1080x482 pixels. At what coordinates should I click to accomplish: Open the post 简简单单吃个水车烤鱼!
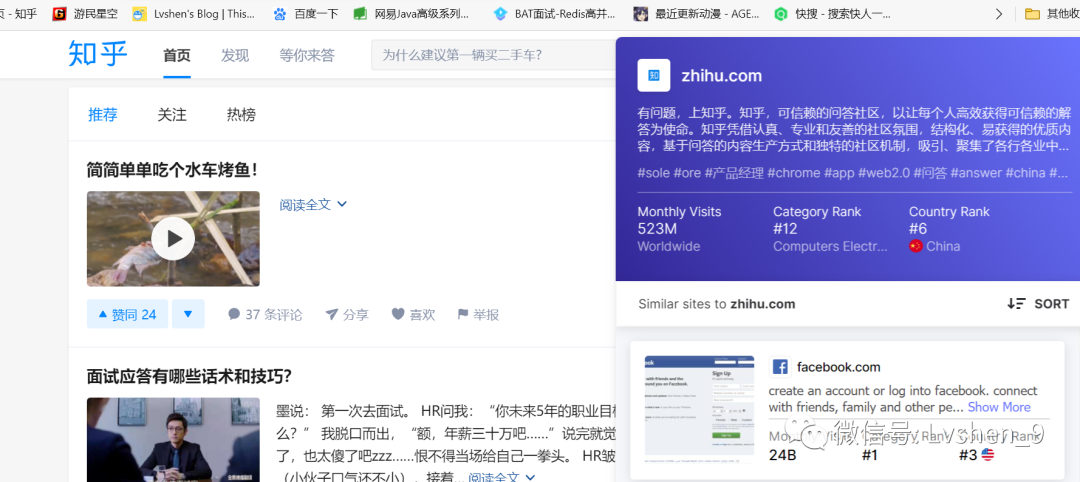click(x=172, y=169)
